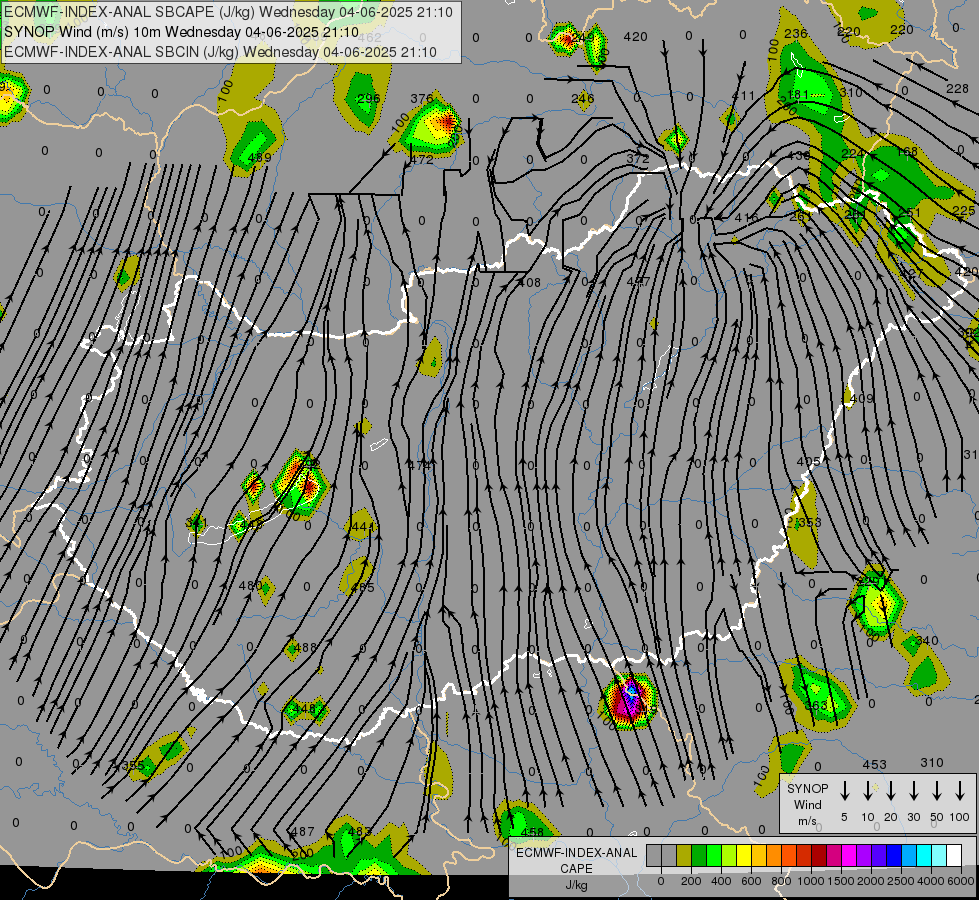Click the map value 480

coord(250,586)
